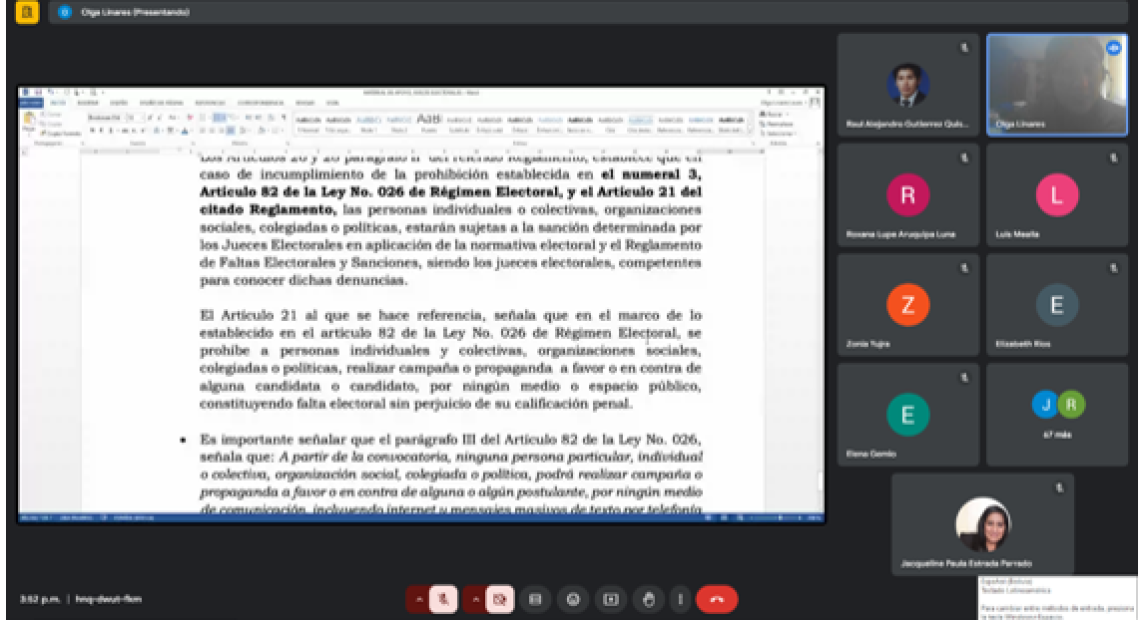The height and width of the screenshot is (620, 1142).
Task: Open the emoji reactions panel
Action: point(570,599)
